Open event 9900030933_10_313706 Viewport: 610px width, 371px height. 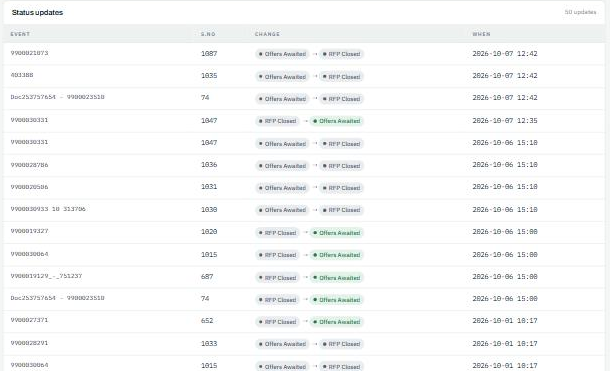[x=48, y=209]
